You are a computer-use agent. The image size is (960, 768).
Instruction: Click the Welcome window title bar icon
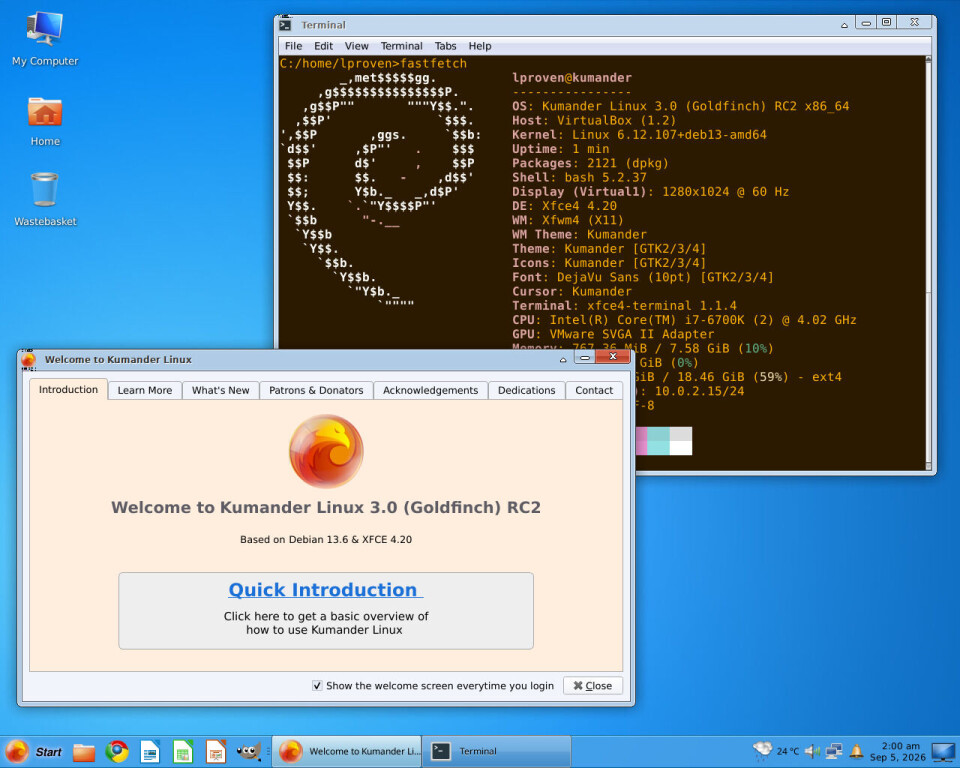(x=28, y=360)
